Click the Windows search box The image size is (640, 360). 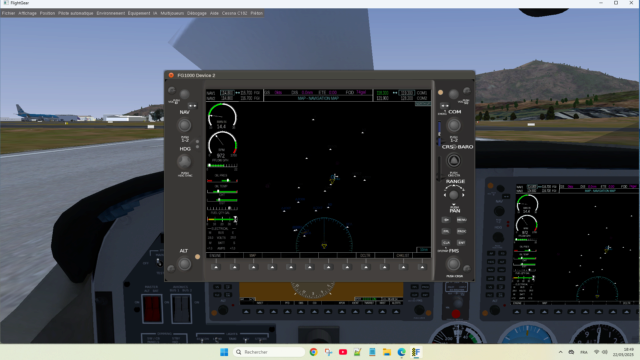click(x=269, y=352)
